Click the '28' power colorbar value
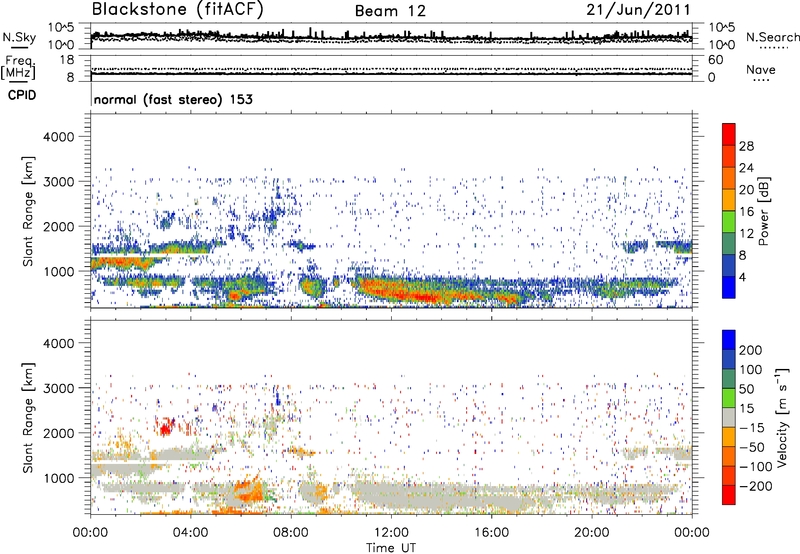800x554 pixels. [746, 146]
